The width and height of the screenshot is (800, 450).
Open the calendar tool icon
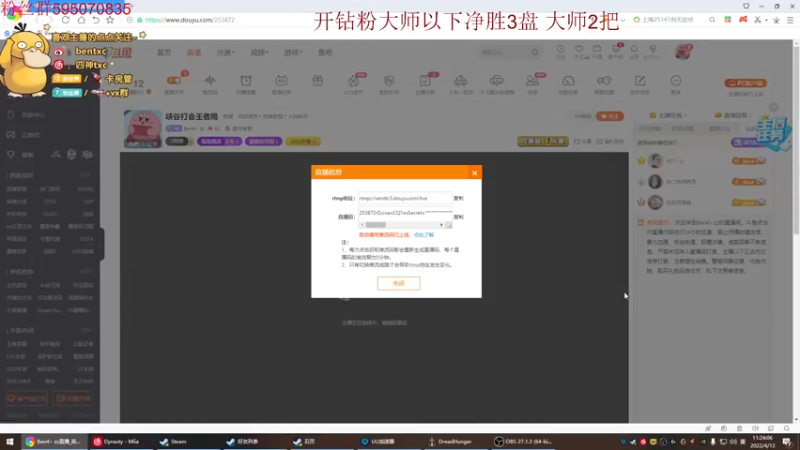coord(282,83)
